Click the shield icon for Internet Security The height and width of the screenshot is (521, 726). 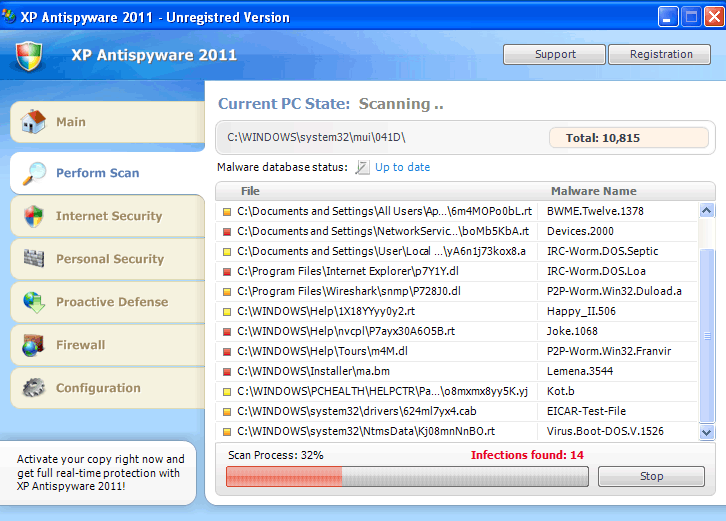tap(33, 216)
